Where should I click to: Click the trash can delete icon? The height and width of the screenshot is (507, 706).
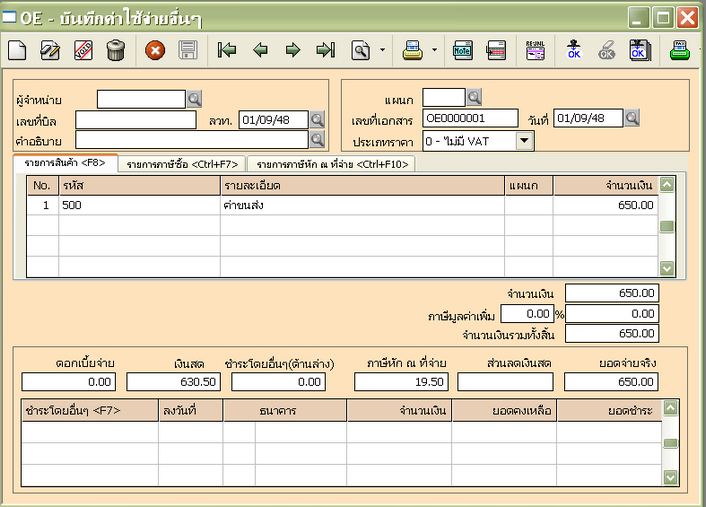(x=116, y=49)
